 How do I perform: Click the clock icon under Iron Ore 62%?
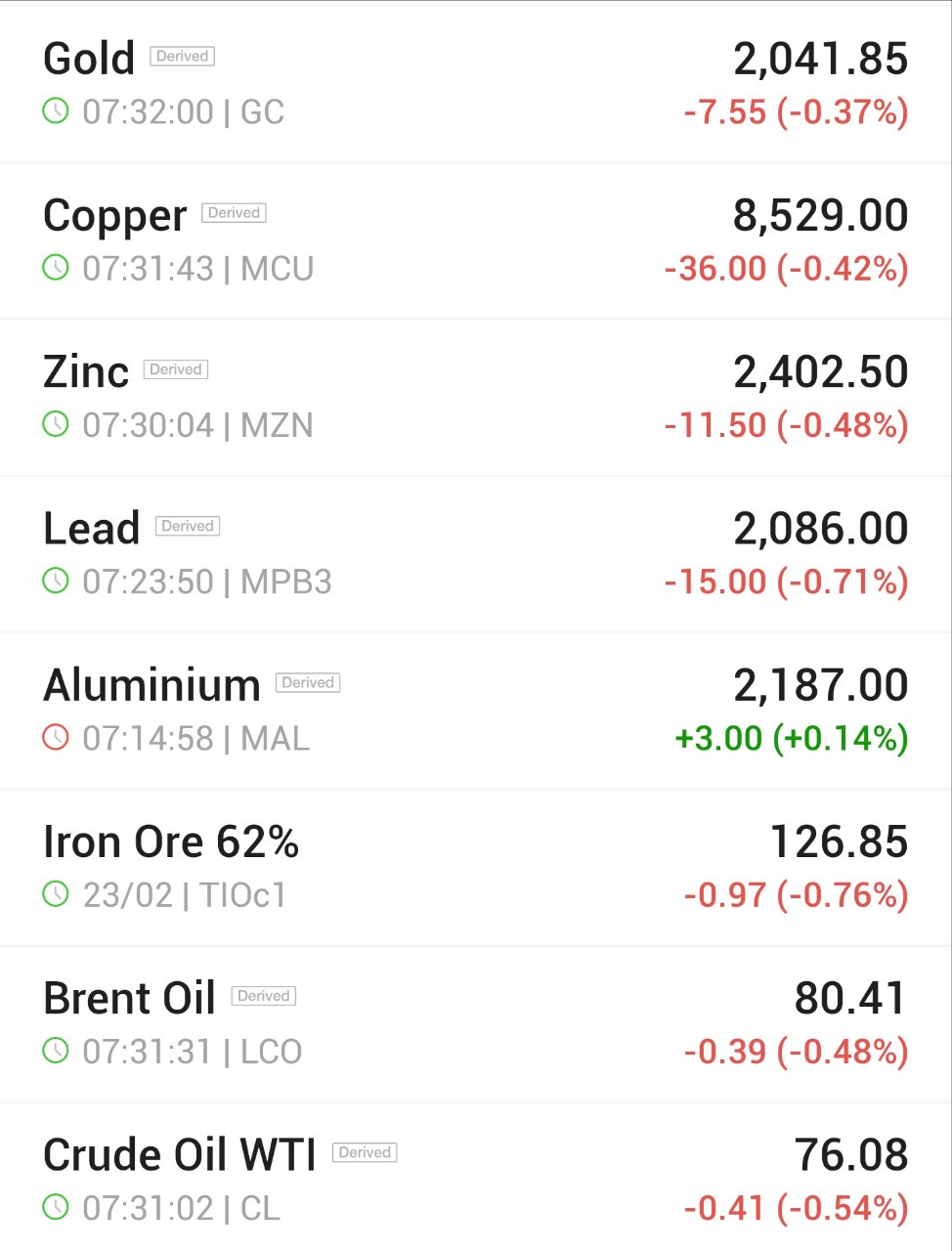point(56,893)
